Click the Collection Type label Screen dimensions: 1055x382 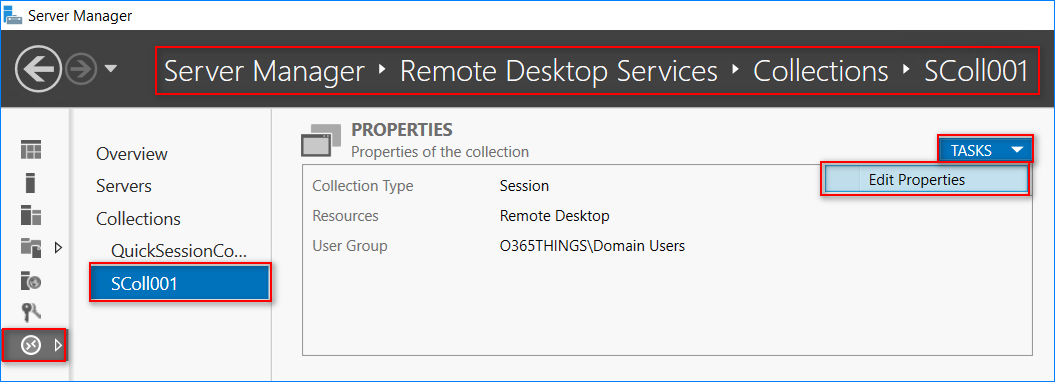pyautogui.click(x=363, y=186)
